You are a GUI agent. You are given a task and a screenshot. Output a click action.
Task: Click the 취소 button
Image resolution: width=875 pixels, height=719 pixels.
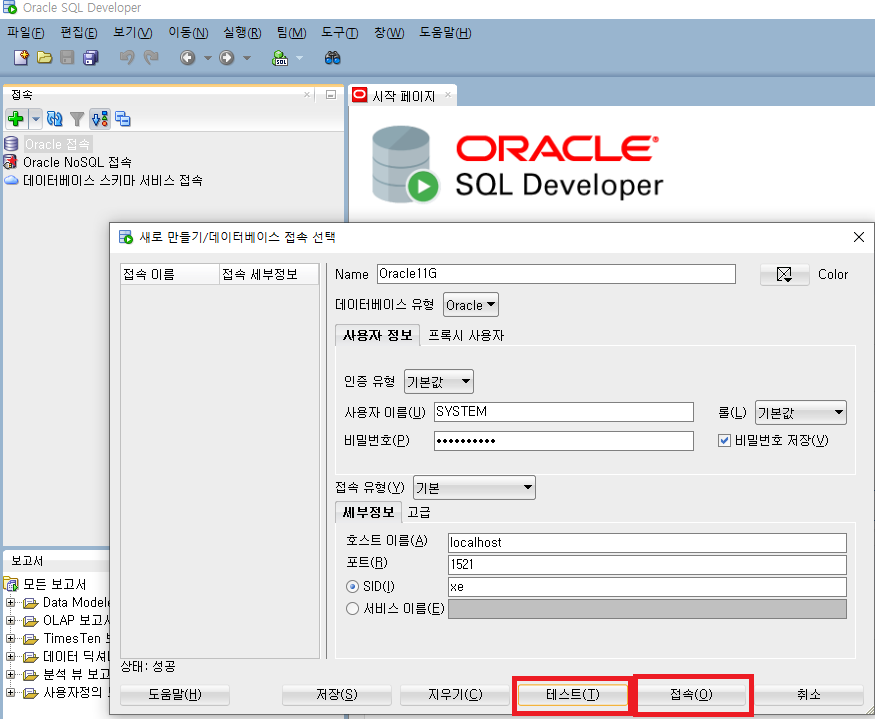(x=809, y=694)
